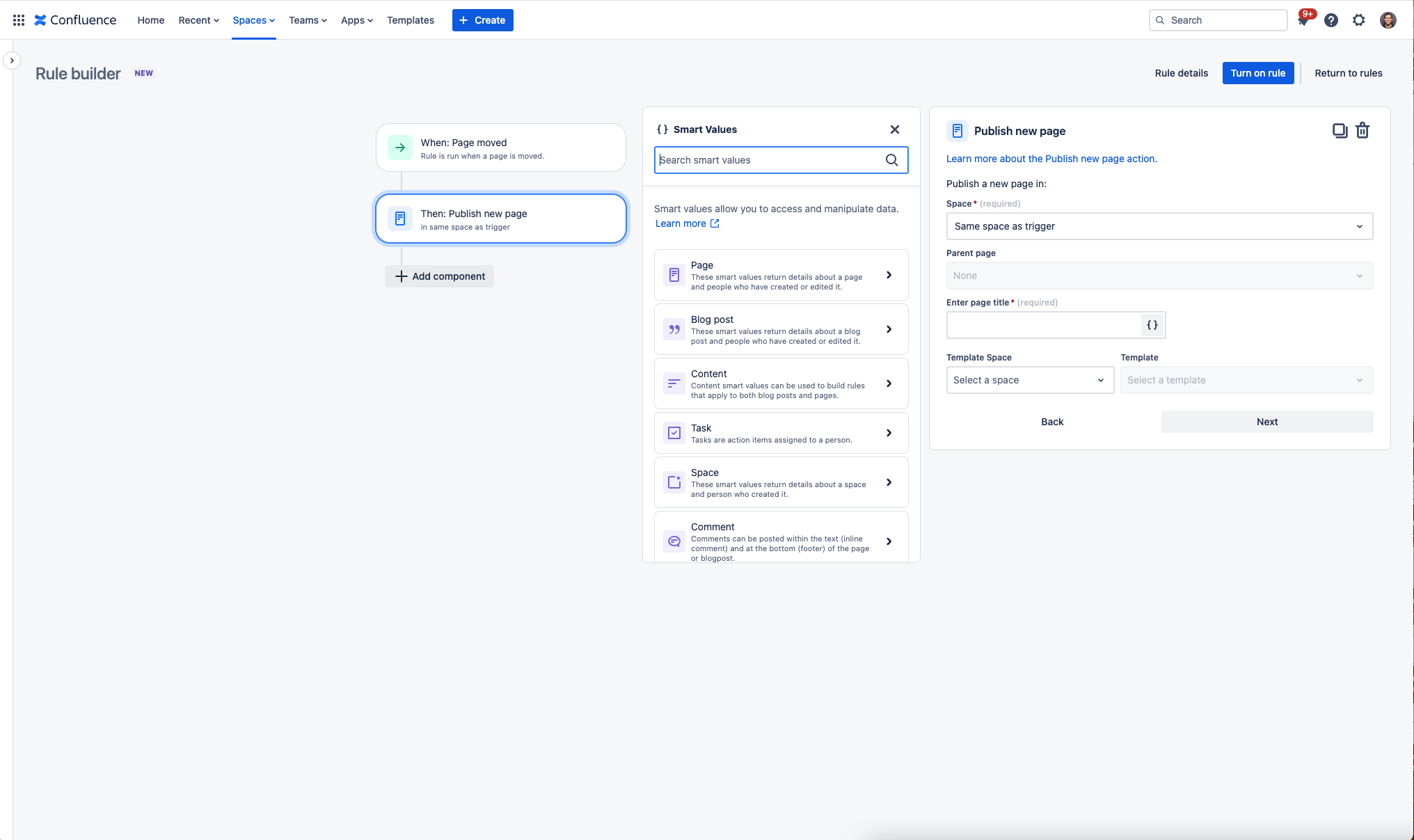Open the Spaces navigation menu
This screenshot has height=840, width=1414.
(253, 20)
